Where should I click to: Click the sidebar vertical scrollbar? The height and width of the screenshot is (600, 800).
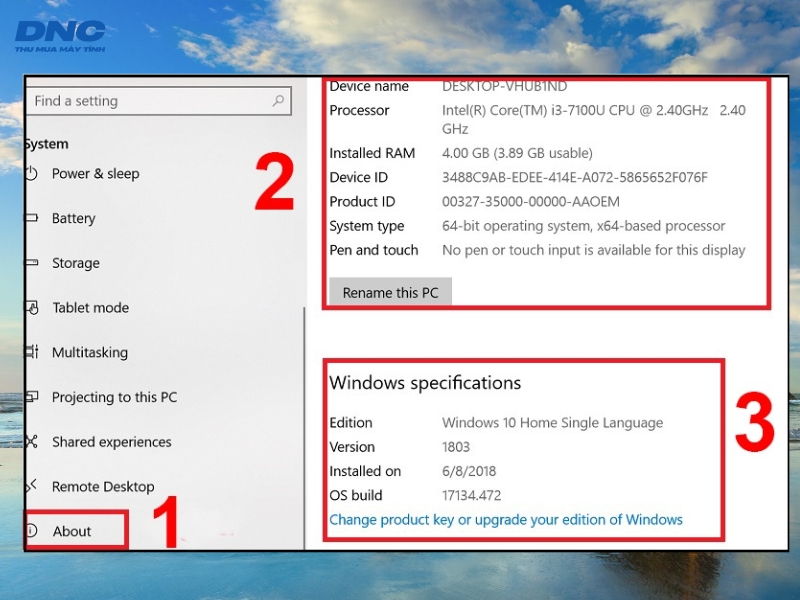tap(304, 428)
